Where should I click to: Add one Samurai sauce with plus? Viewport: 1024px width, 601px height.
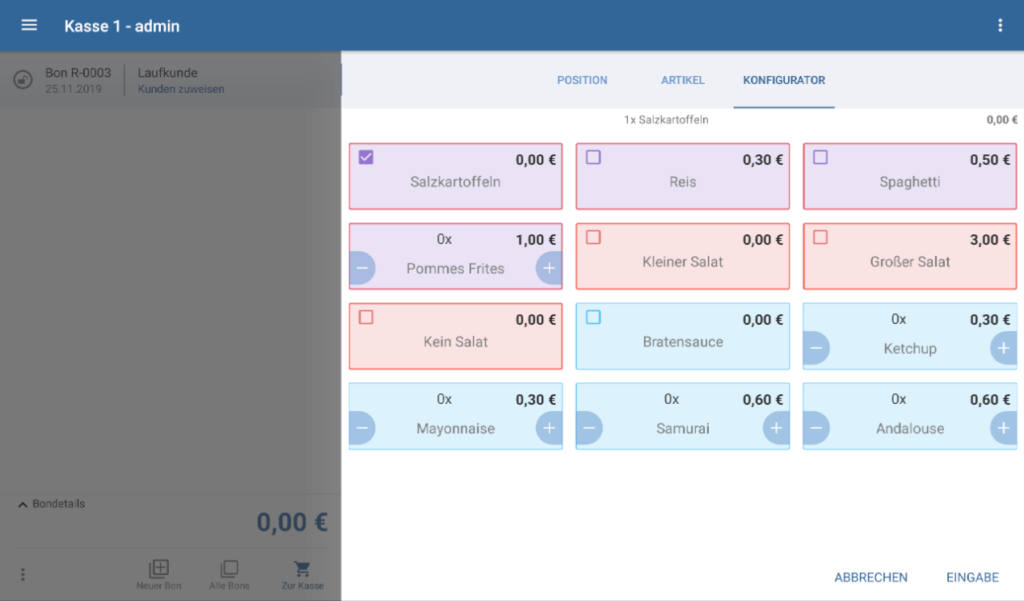pos(776,428)
